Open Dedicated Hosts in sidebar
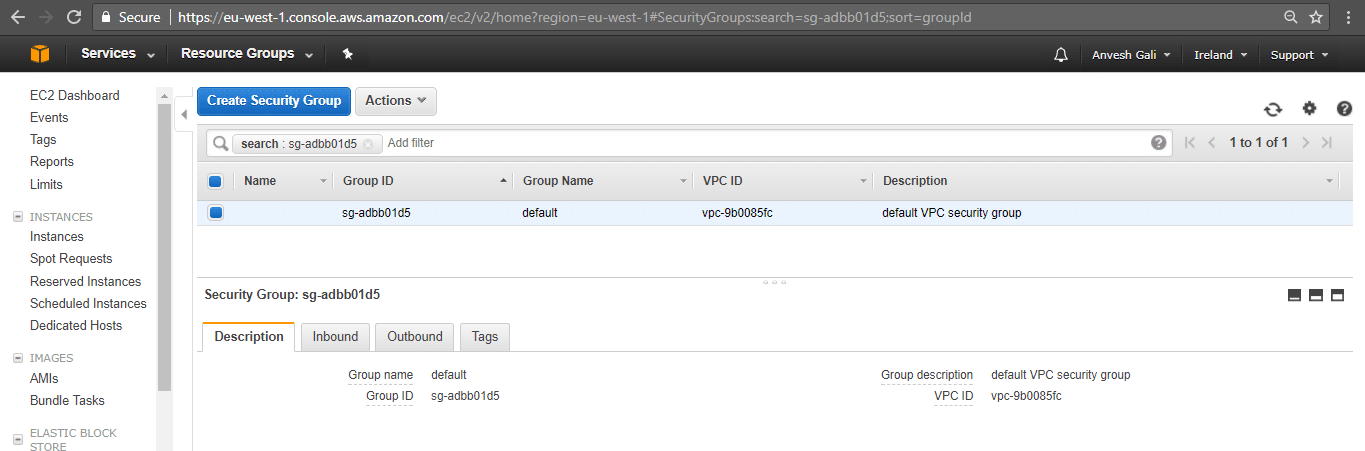Image resolution: width=1365 pixels, height=451 pixels. [x=76, y=326]
